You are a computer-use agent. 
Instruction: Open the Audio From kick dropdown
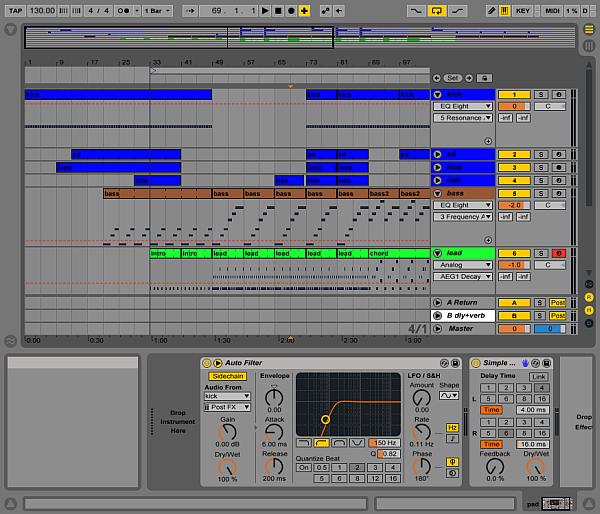pos(227,396)
